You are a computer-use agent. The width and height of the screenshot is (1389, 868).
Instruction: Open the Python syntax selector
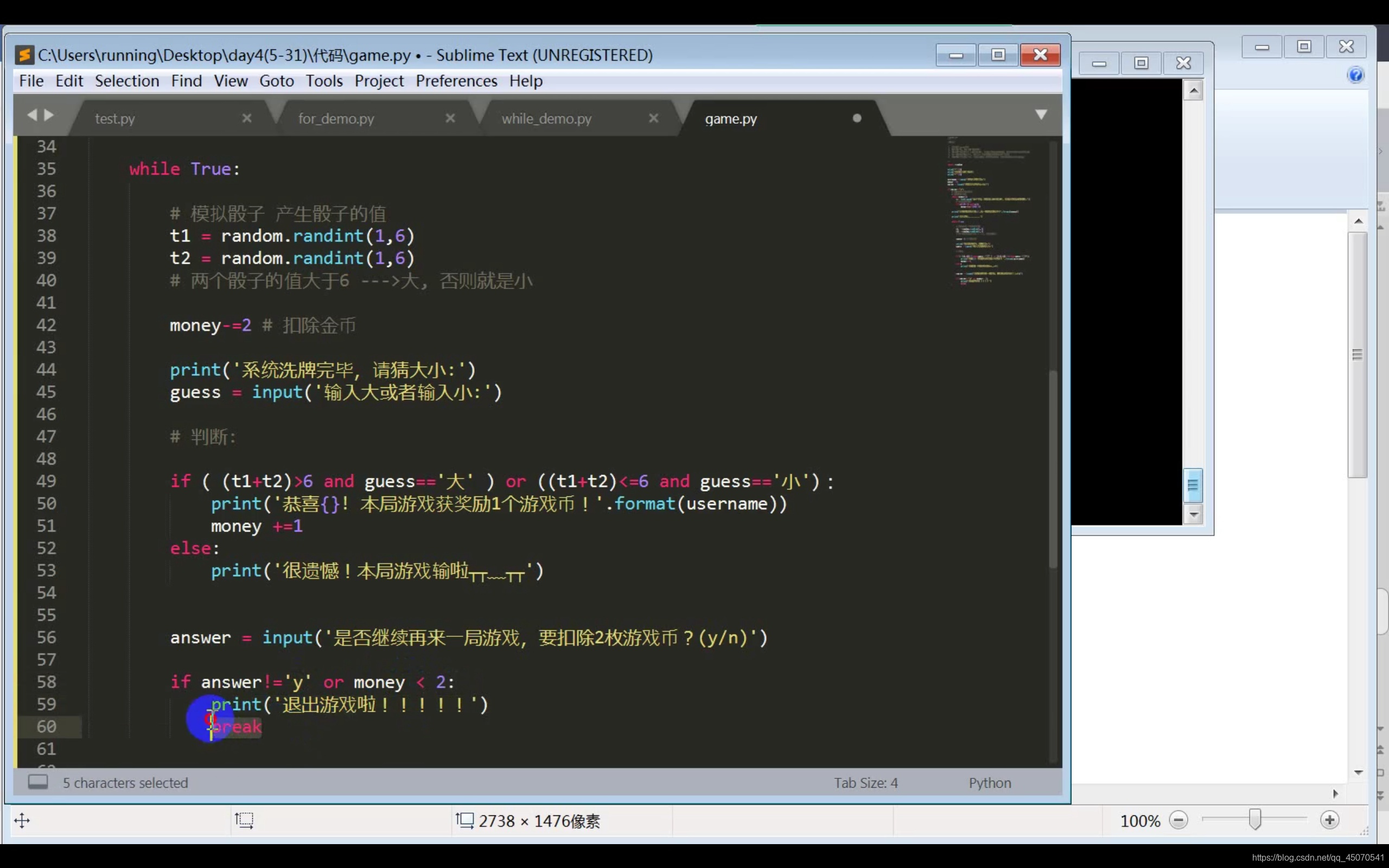click(x=990, y=783)
